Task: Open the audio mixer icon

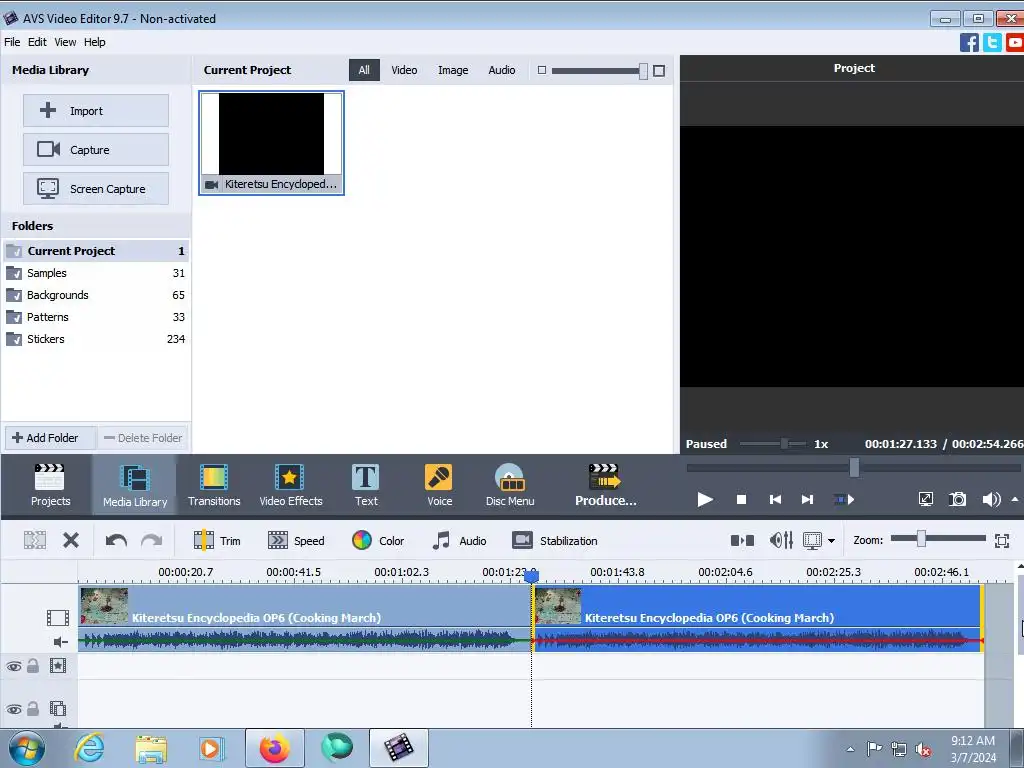Action: pyautogui.click(x=781, y=540)
